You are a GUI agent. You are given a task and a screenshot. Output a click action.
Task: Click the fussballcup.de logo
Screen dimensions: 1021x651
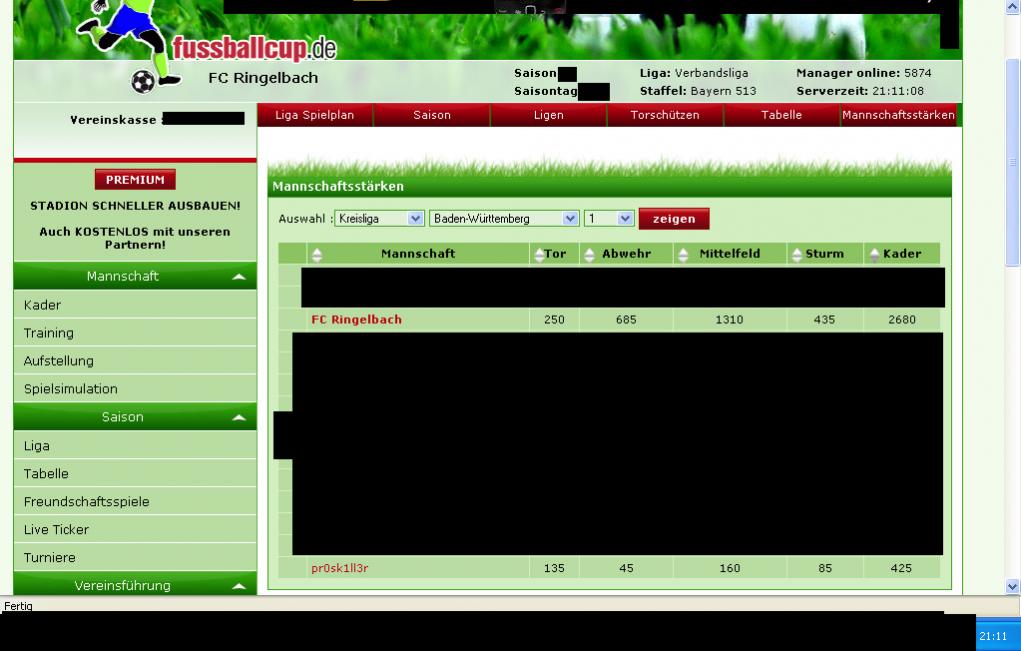(253, 47)
